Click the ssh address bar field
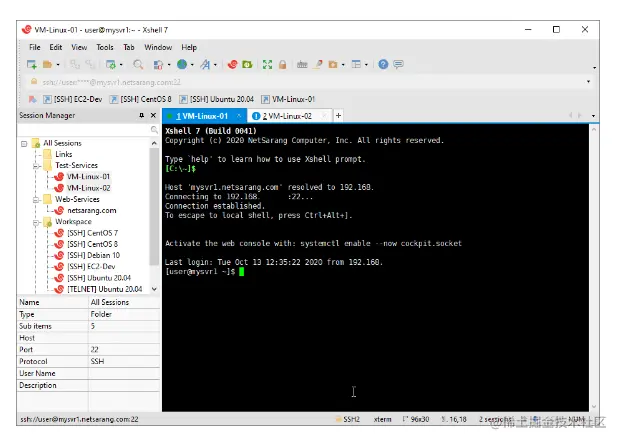620x443 pixels. coord(308,82)
